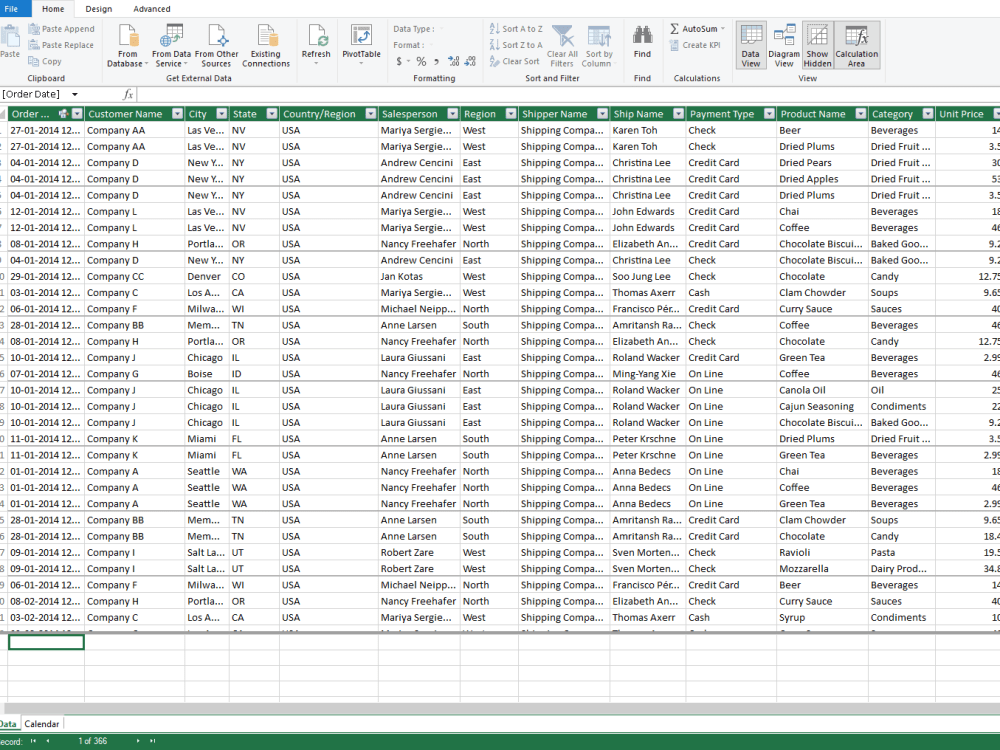
Task: Open Ship Name filter dropdown
Action: coord(679,114)
